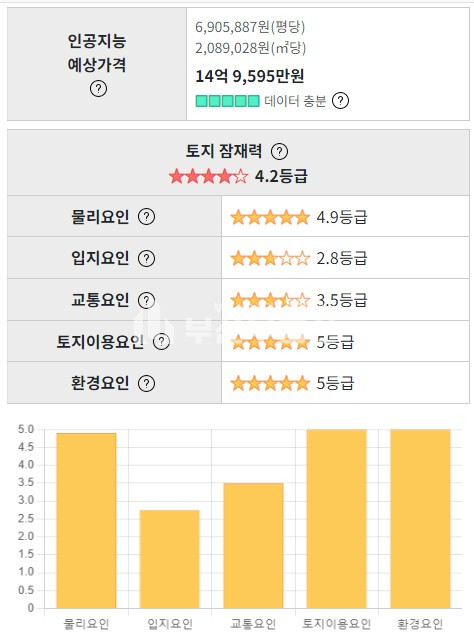The image size is (474, 639).
Task: Open help icon under 인공지능 예상가격
Action: [x=98, y=88]
